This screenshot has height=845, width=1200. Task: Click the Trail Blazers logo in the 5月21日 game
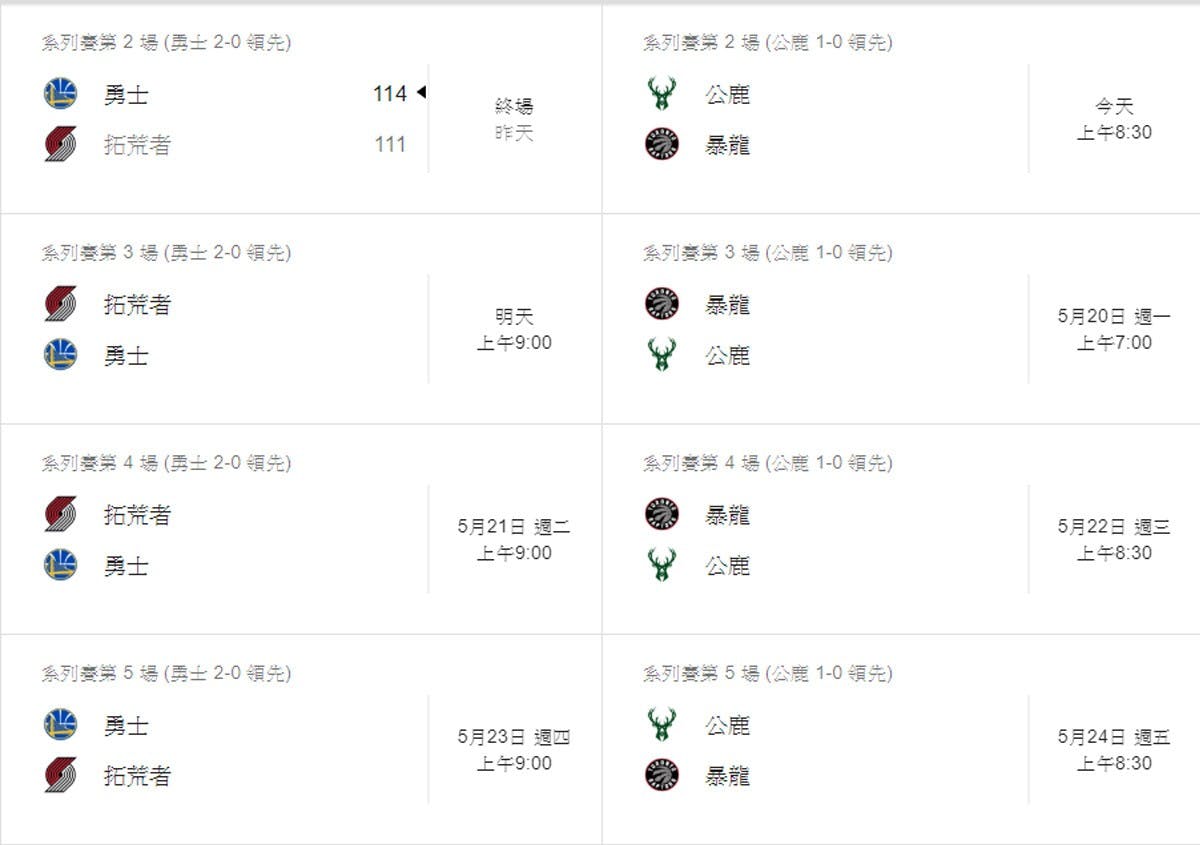tap(60, 514)
